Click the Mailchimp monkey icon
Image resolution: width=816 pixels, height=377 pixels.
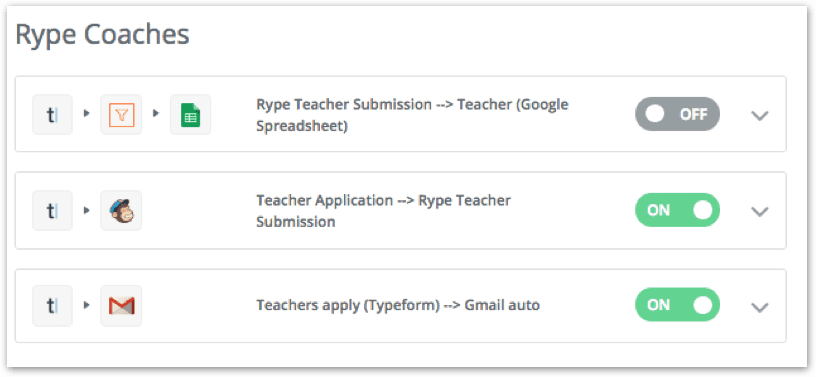pyautogui.click(x=121, y=210)
